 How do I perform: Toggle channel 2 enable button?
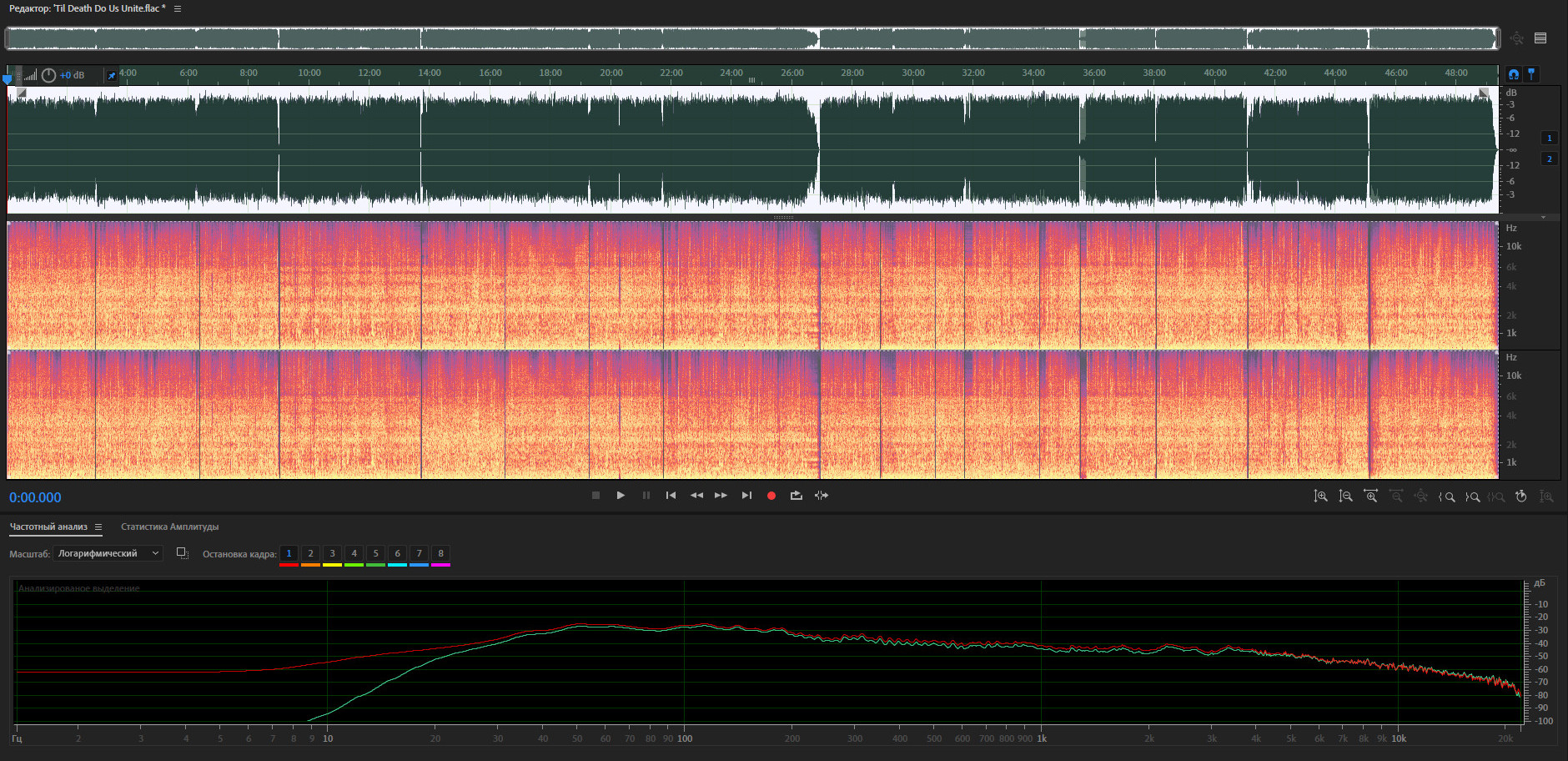1549,159
